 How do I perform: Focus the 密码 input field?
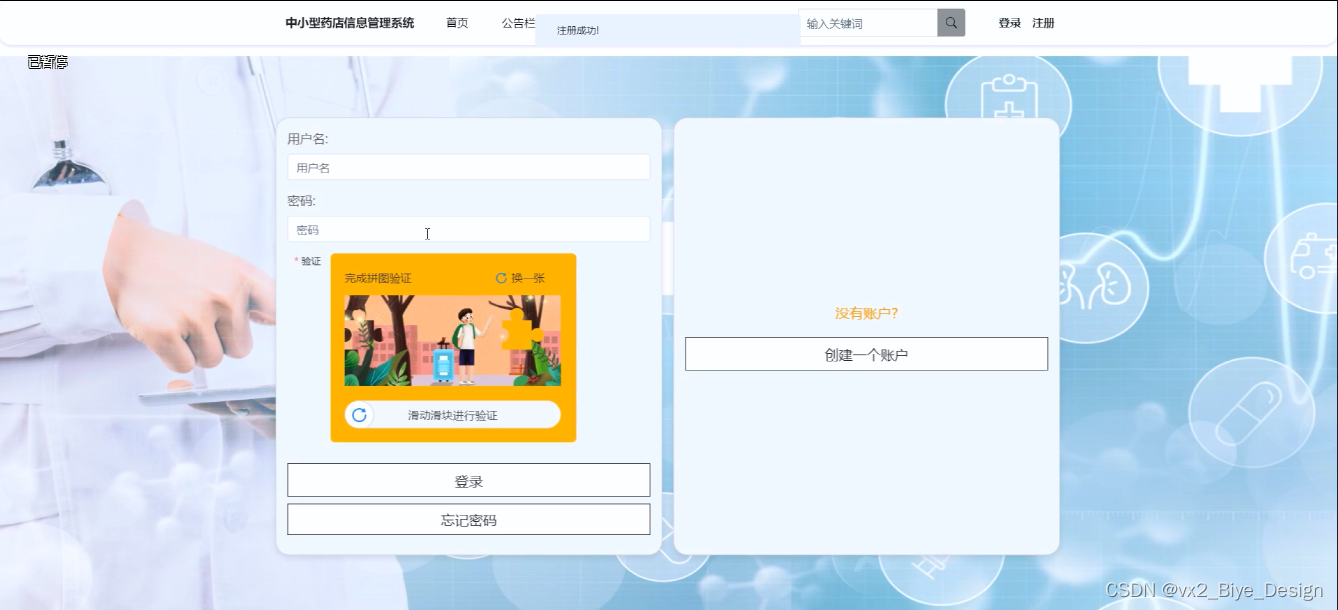coord(469,229)
